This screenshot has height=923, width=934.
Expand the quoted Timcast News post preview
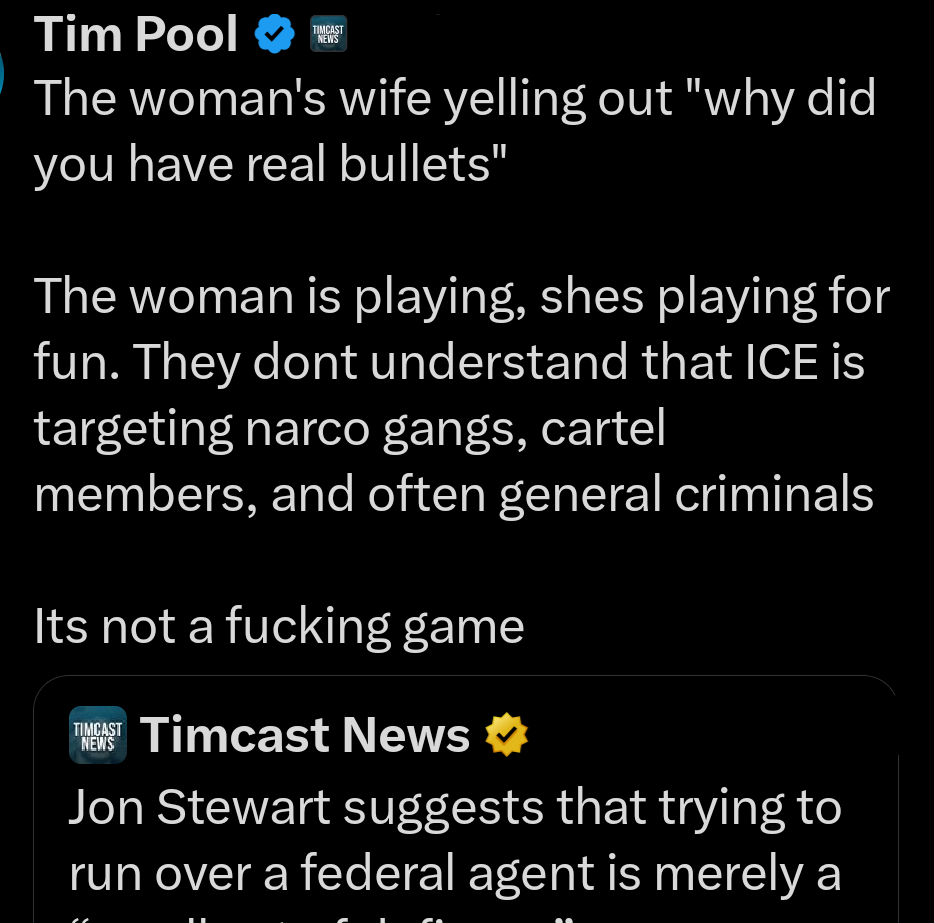[465, 800]
